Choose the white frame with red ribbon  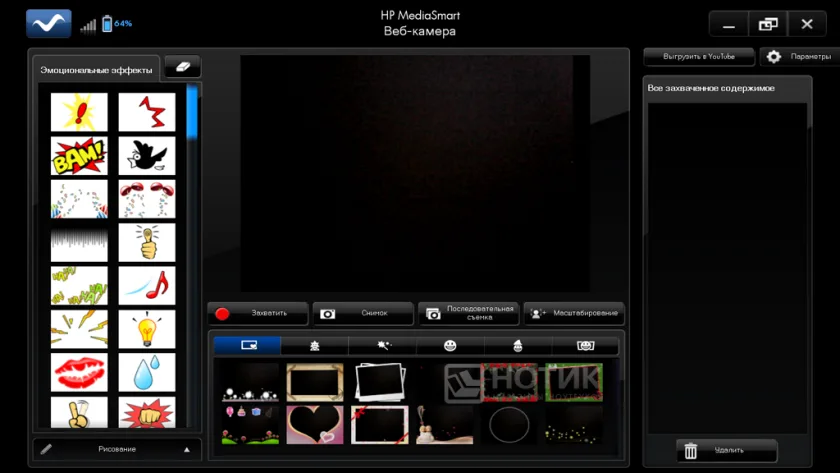click(x=380, y=425)
